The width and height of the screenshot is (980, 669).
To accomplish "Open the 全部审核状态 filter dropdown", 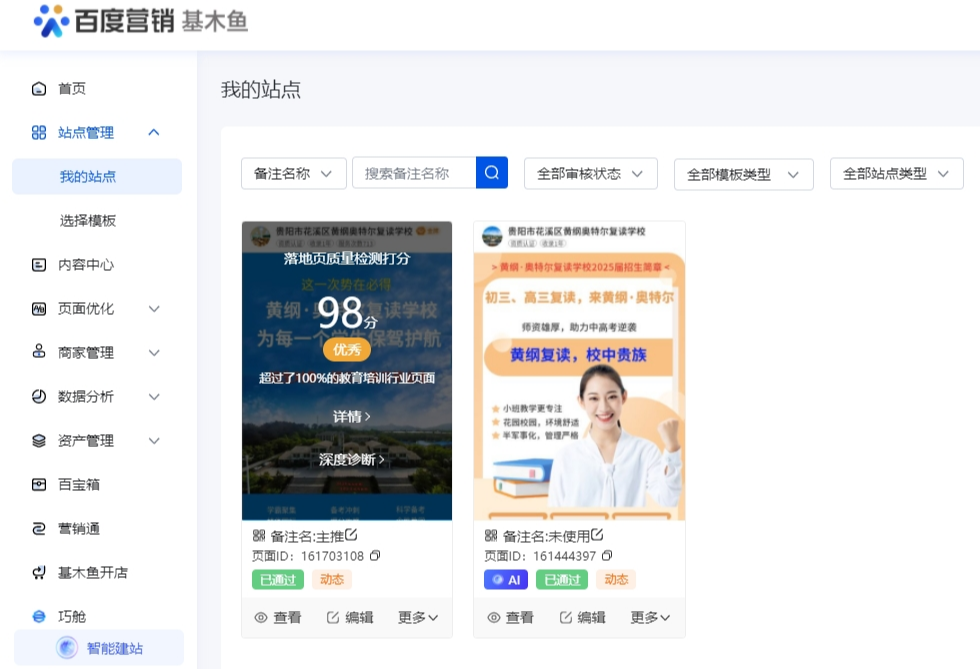I will 591,173.
